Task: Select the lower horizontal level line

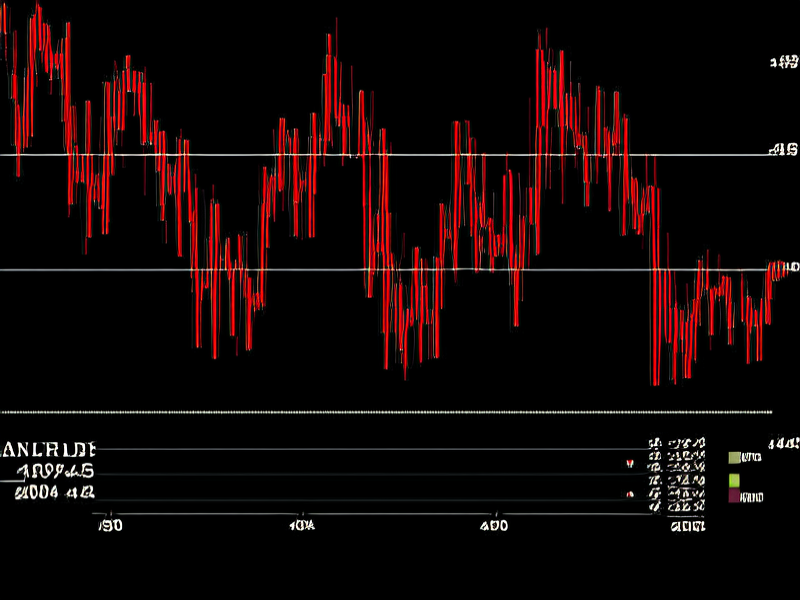Action: click(x=300, y=270)
